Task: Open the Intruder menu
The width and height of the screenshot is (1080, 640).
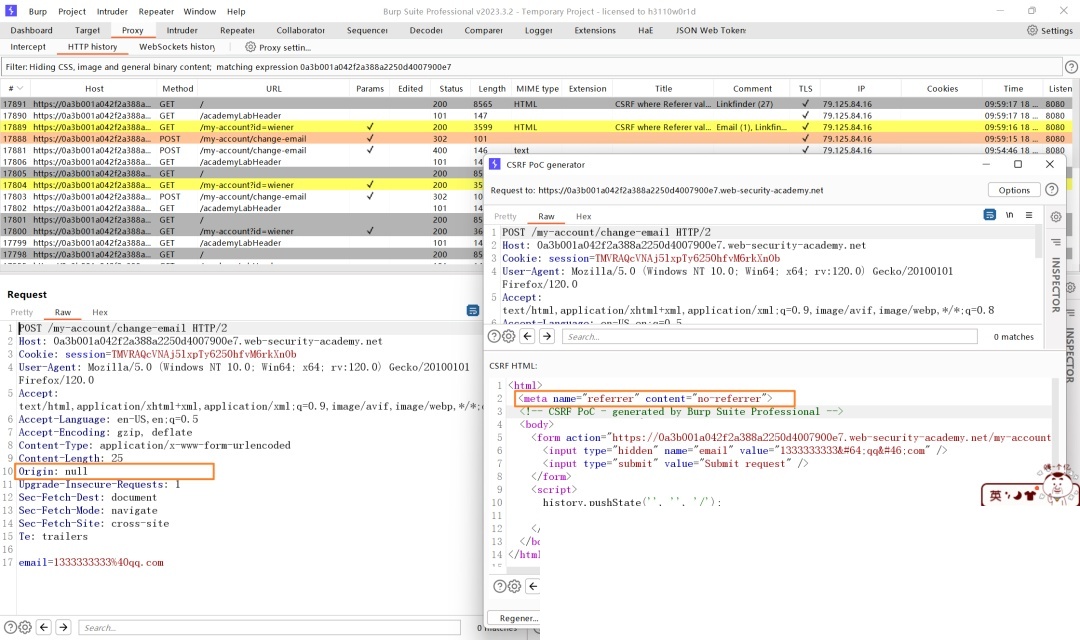Action: [x=112, y=11]
